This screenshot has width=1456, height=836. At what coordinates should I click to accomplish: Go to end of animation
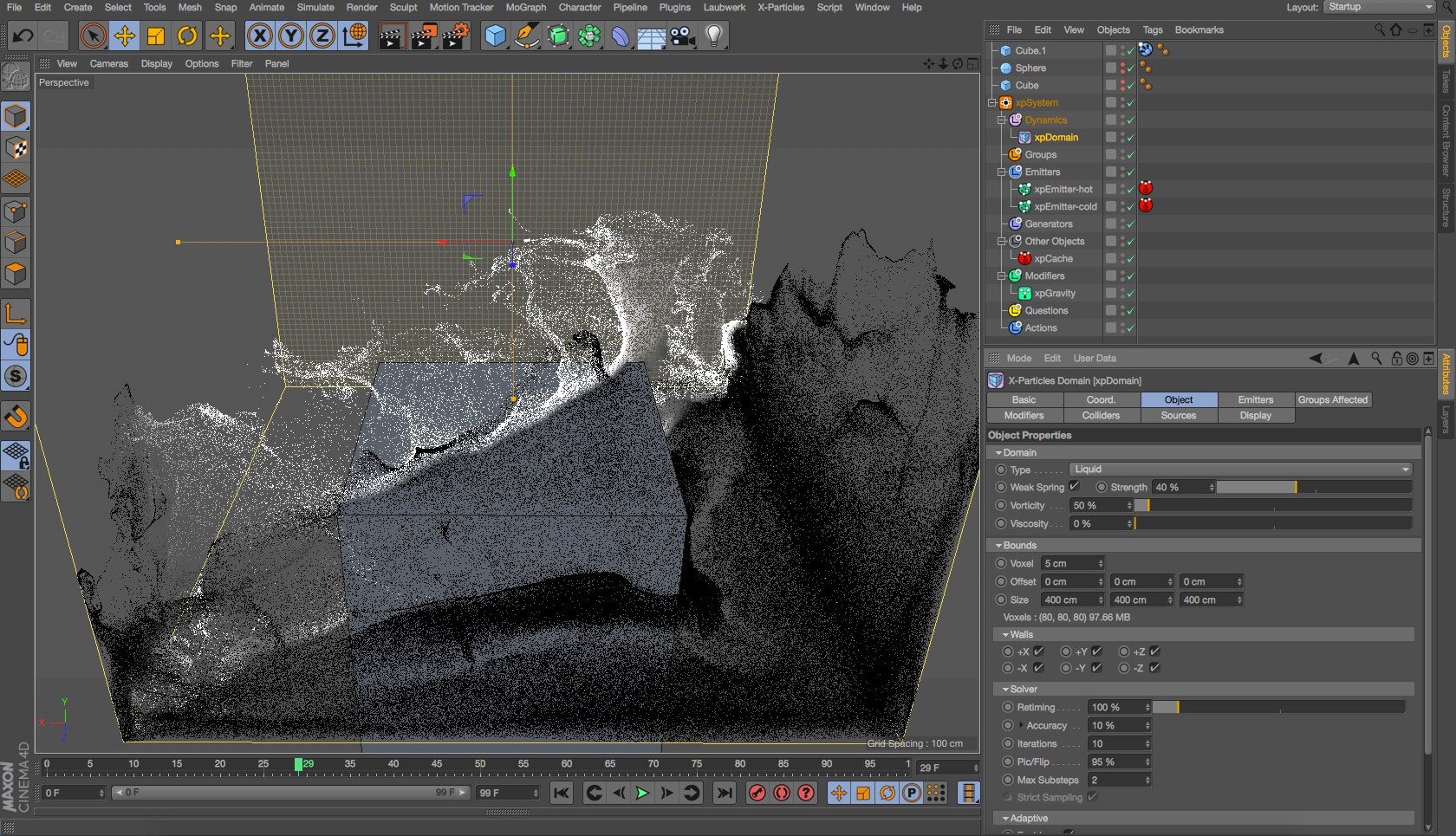[725, 793]
